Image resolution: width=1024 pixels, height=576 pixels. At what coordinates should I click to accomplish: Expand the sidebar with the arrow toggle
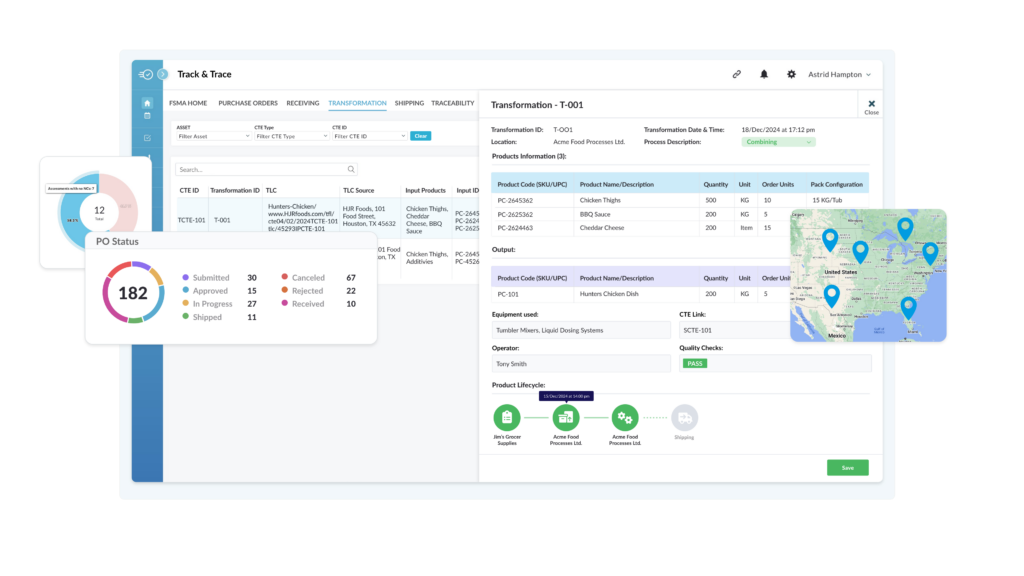click(162, 74)
